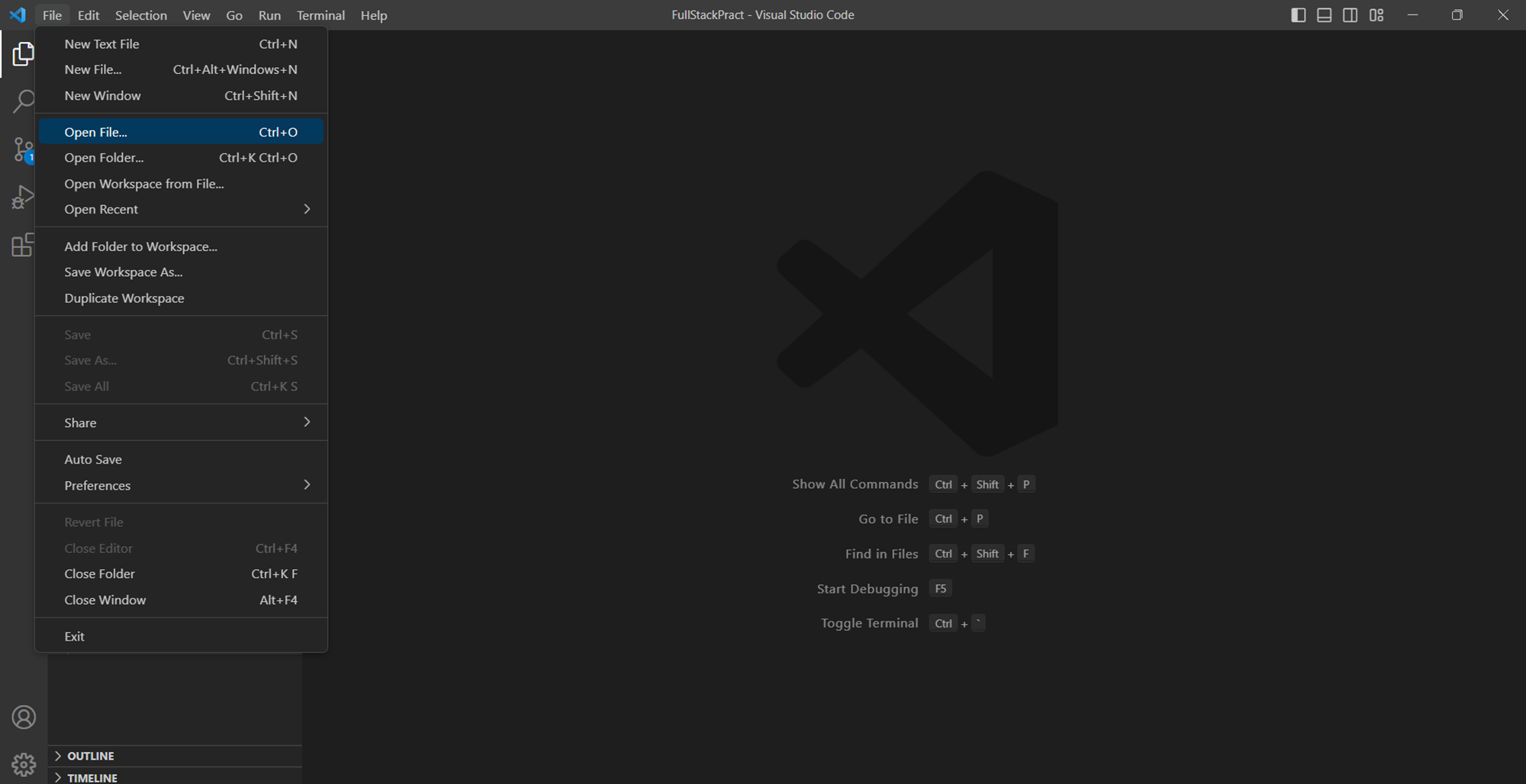1526x784 pixels.
Task: Open the Explorer view in activity bar
Action: pos(23,54)
